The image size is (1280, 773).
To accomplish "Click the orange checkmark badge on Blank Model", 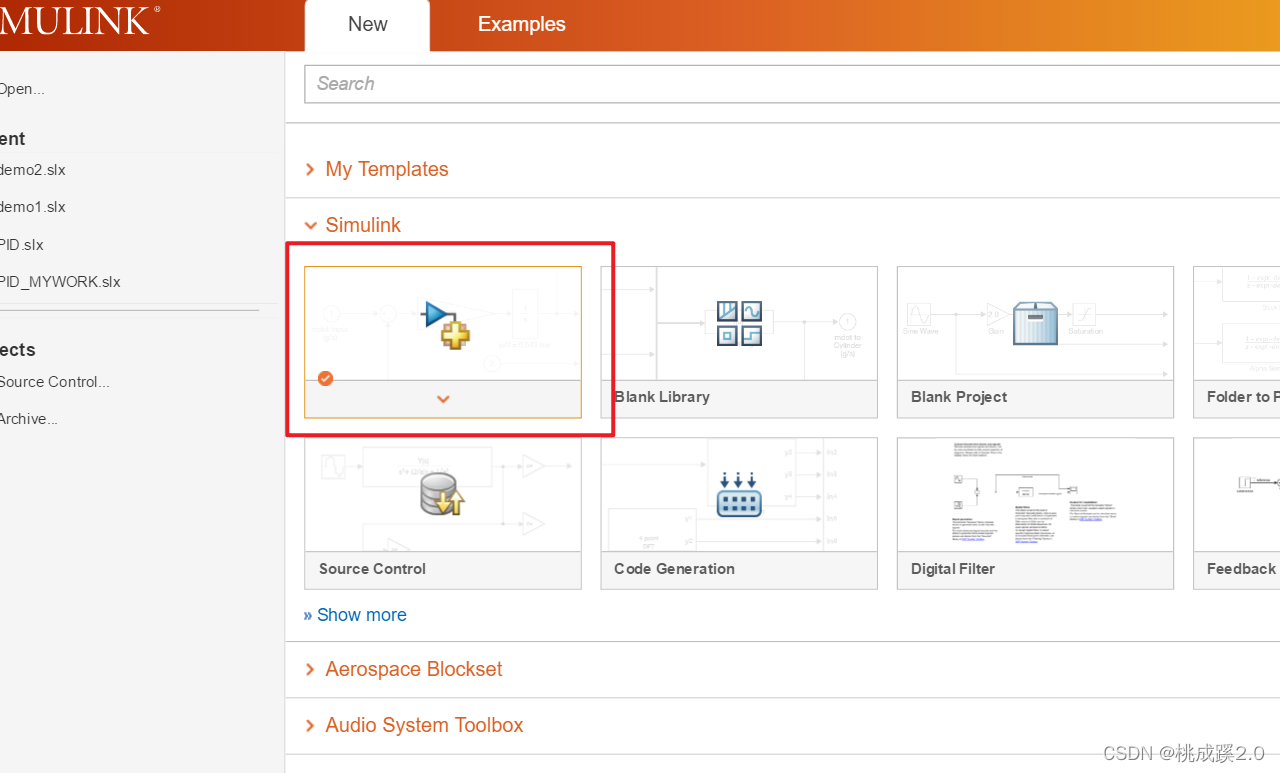I will [x=325, y=378].
